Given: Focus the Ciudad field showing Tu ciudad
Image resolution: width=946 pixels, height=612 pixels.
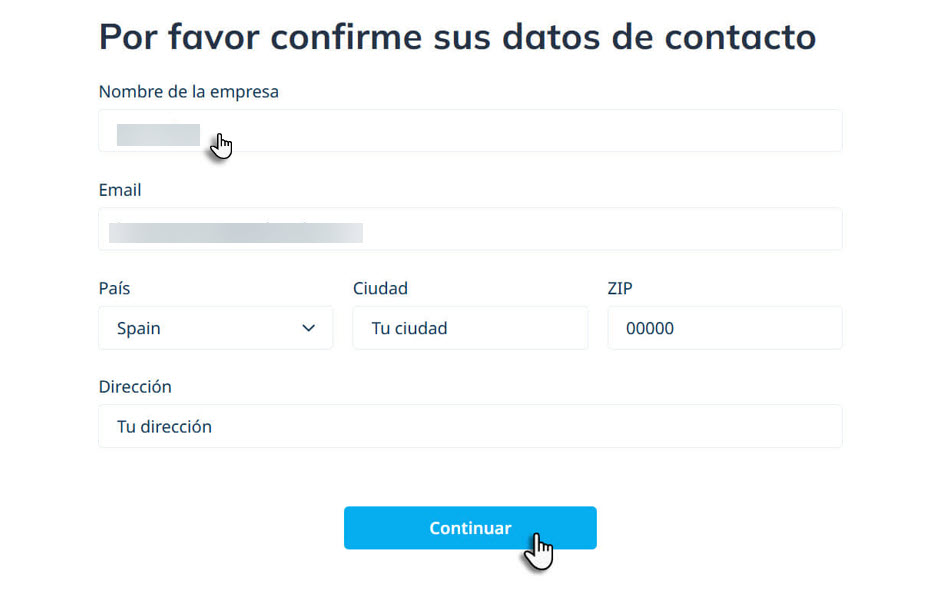Looking at the screenshot, I should click(470, 328).
